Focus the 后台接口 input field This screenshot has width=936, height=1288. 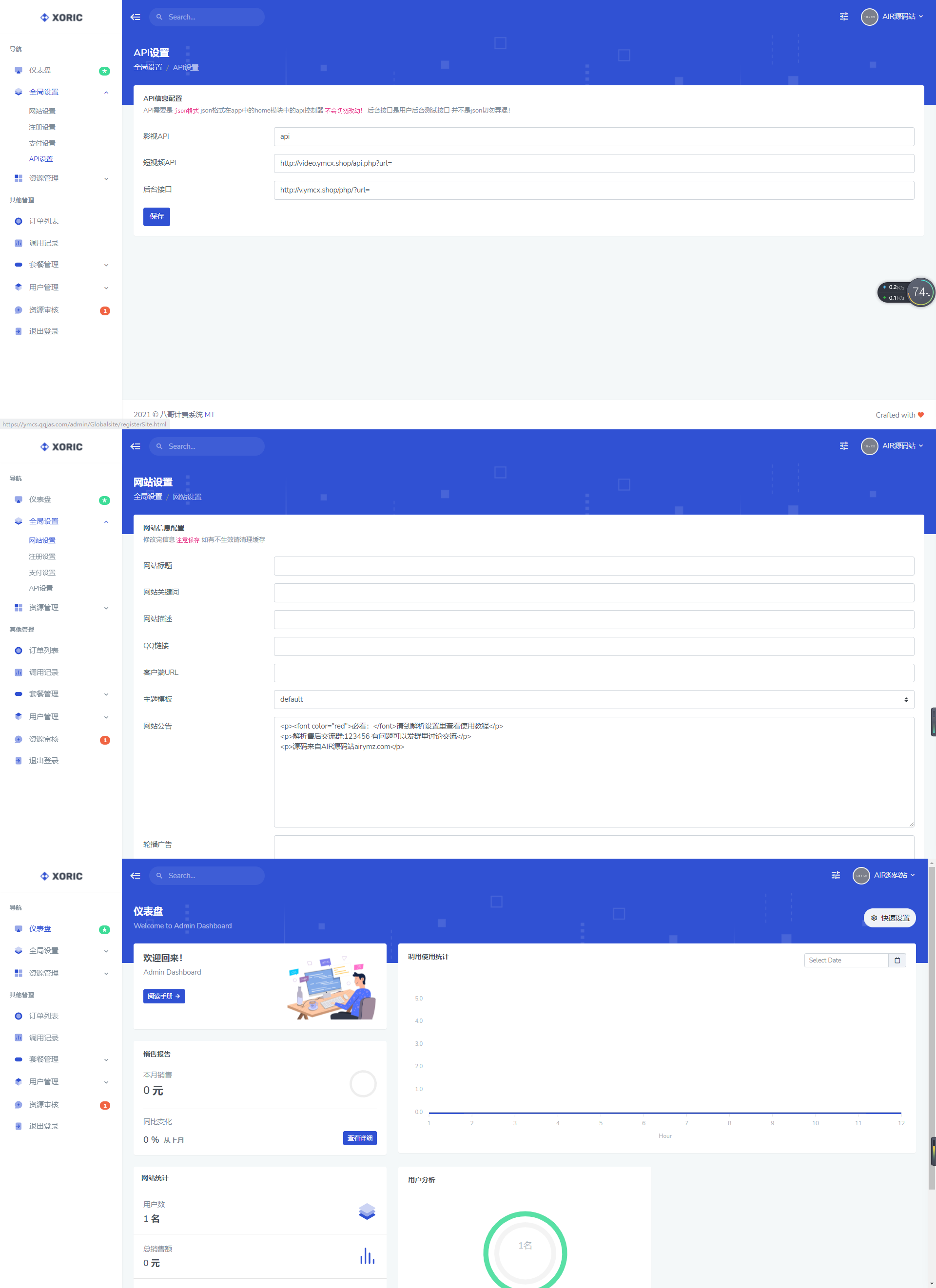[593, 190]
